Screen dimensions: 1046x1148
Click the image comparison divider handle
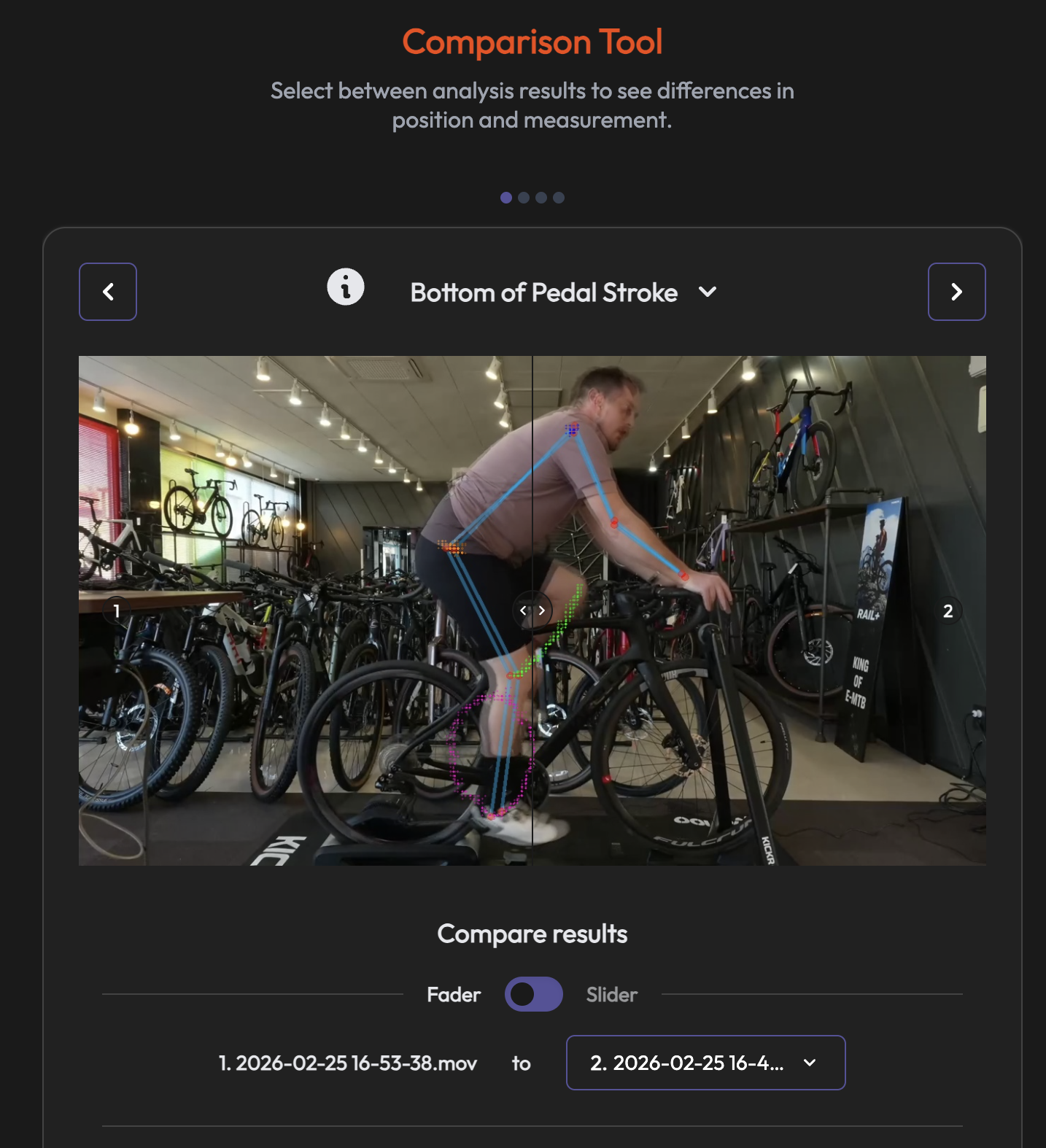532,610
